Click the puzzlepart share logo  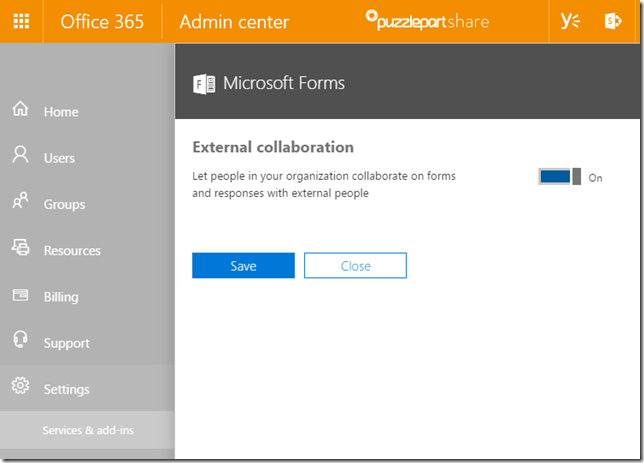428,20
